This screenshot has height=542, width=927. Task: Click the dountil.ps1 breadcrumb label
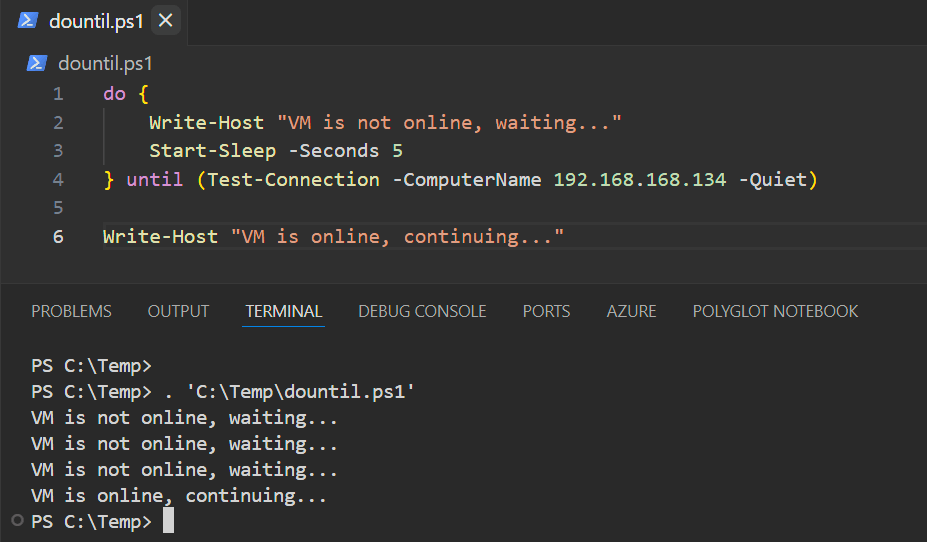tap(105, 63)
